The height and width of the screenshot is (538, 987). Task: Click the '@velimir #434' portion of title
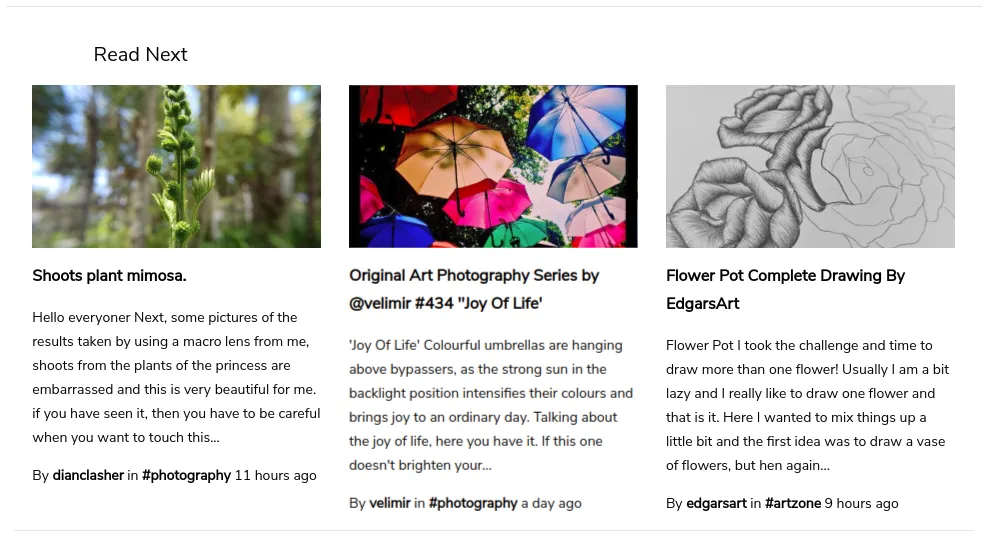pyautogui.click(x=401, y=303)
